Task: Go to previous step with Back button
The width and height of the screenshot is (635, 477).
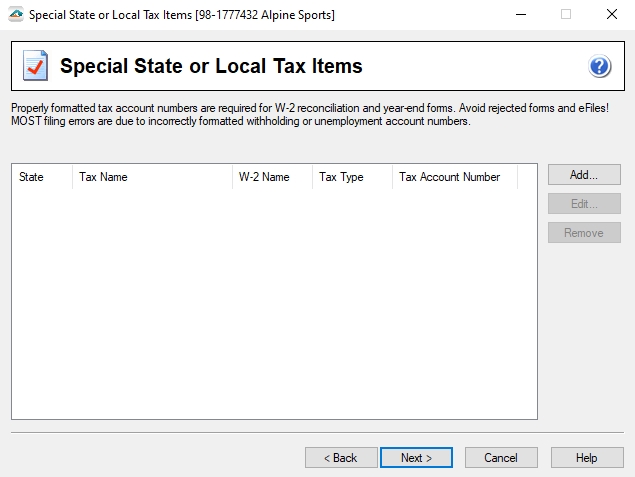Action: [x=340, y=458]
